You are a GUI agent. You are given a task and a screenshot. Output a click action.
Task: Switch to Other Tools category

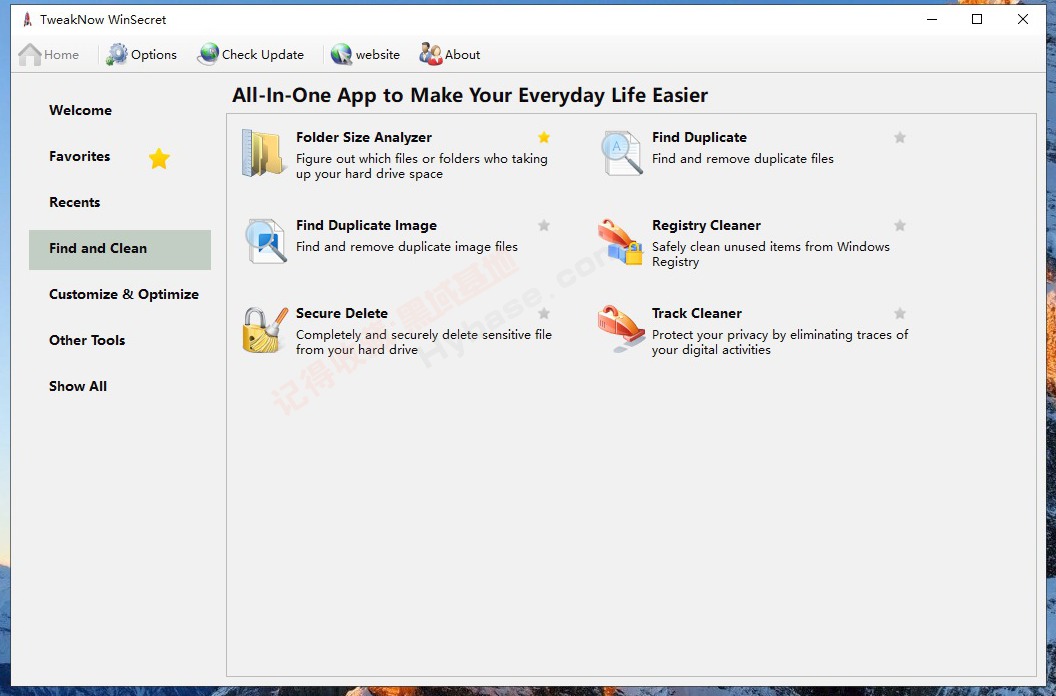tap(87, 340)
